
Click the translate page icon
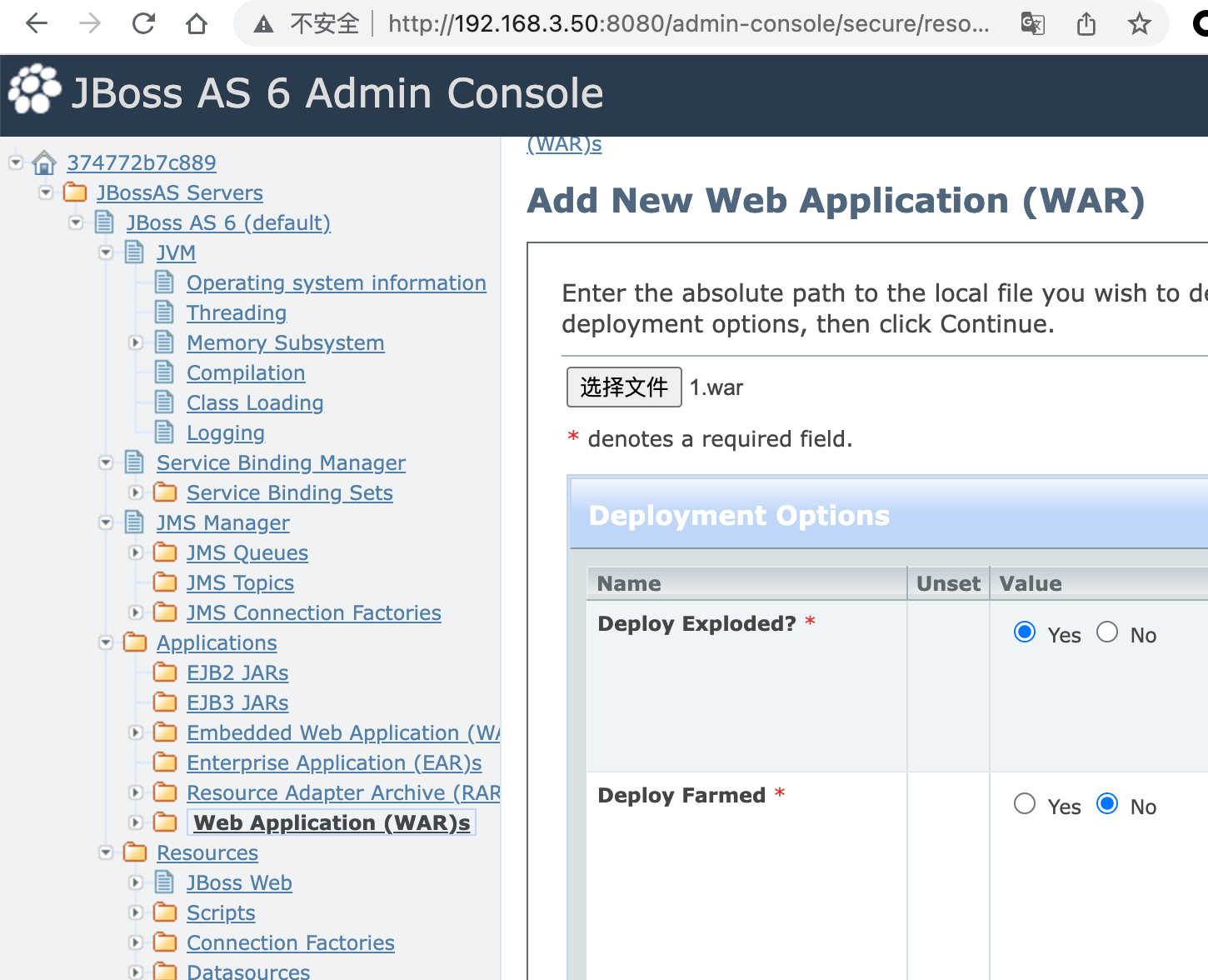tap(1032, 24)
